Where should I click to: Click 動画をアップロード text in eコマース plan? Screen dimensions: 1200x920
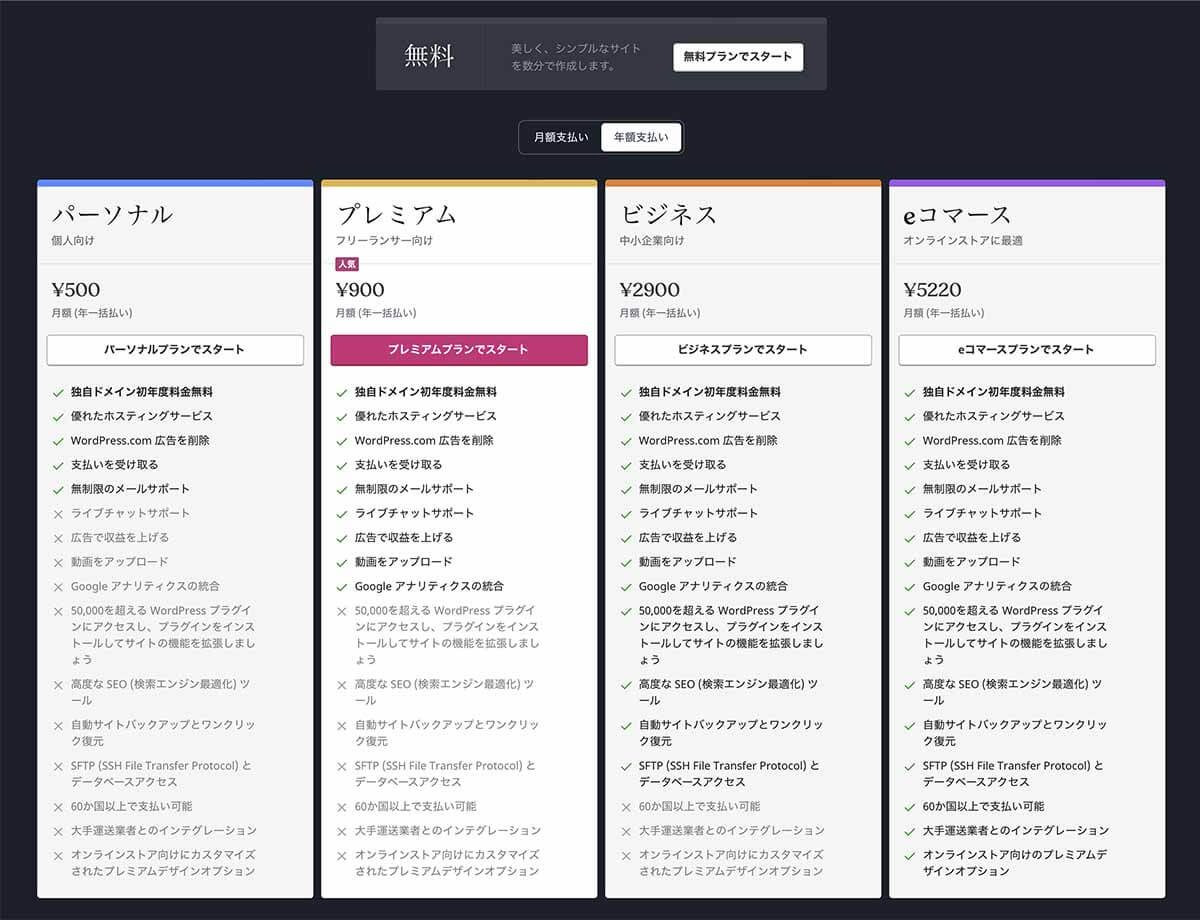(x=971, y=562)
